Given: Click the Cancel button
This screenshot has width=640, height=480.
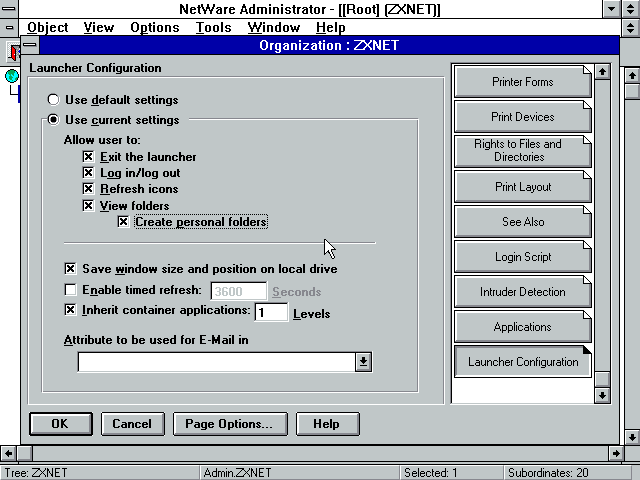Looking at the screenshot, I should pyautogui.click(x=132, y=424).
